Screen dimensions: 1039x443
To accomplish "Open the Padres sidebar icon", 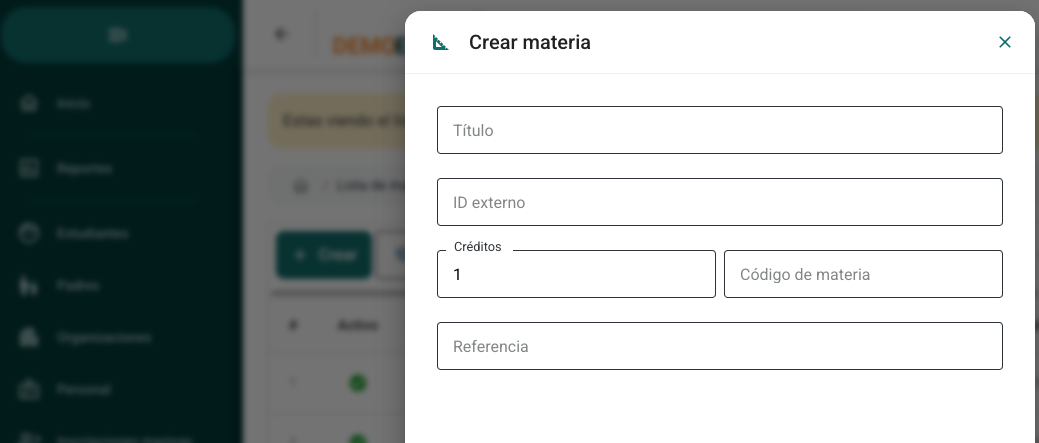I will click(28, 285).
